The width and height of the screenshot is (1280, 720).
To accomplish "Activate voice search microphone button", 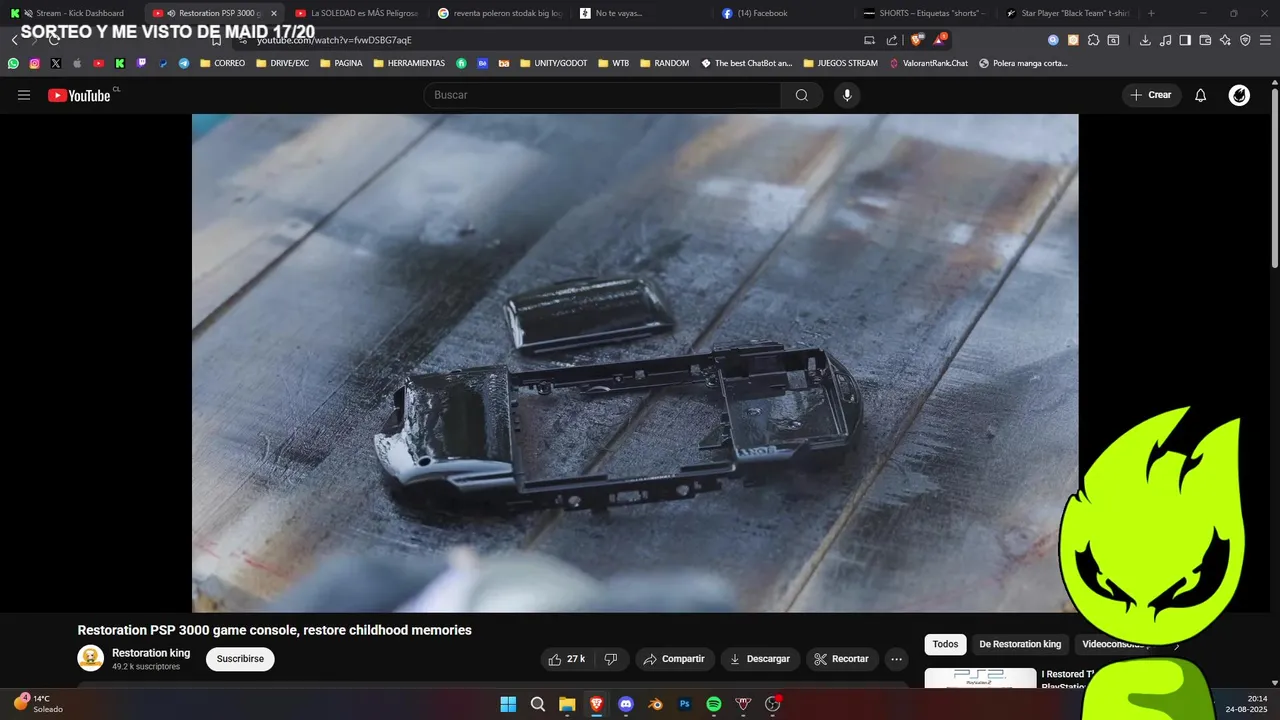I will point(847,95).
